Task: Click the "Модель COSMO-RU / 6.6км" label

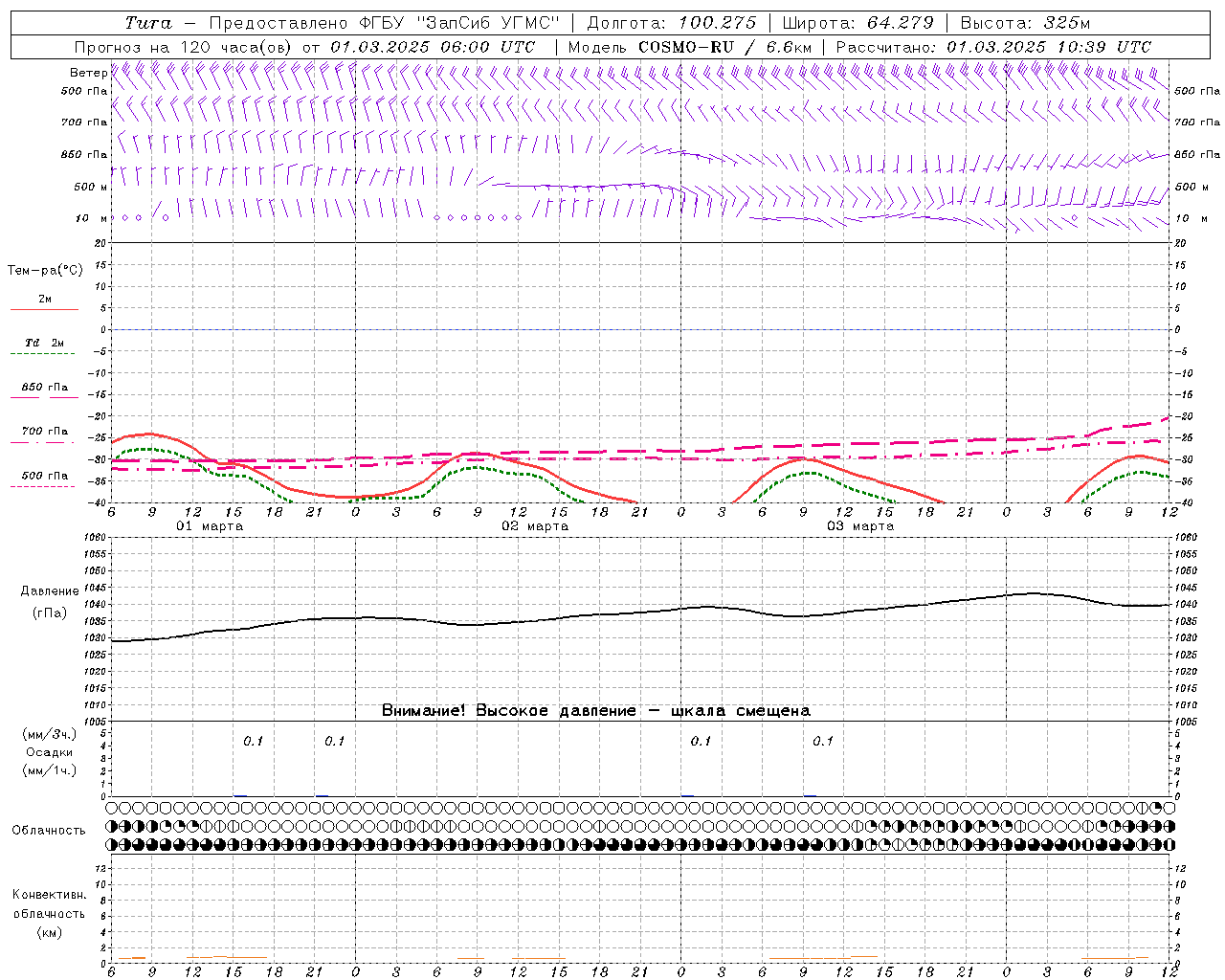Action: [690, 47]
